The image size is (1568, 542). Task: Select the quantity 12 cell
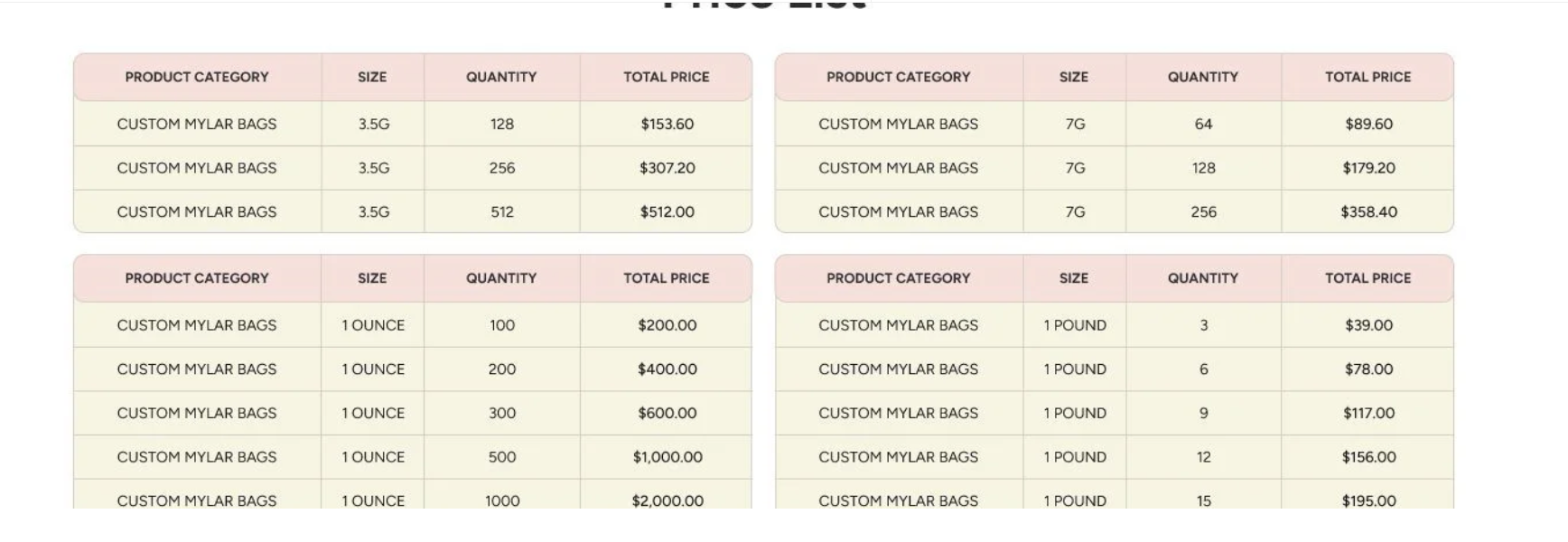tap(1203, 457)
